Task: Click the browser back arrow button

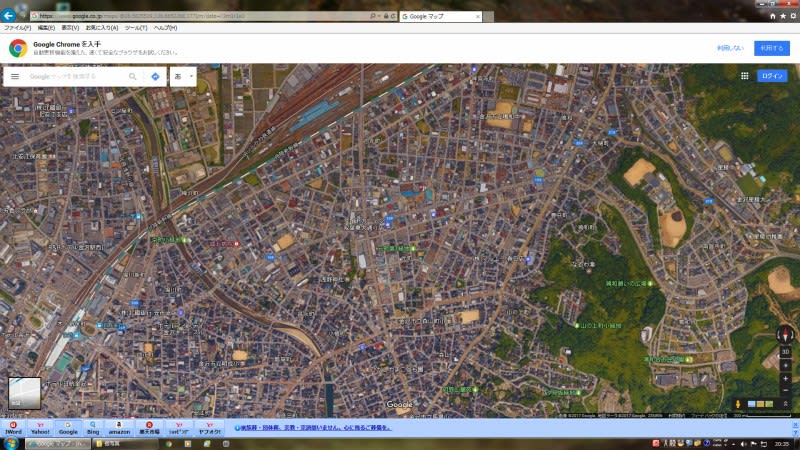Action: coord(8,15)
